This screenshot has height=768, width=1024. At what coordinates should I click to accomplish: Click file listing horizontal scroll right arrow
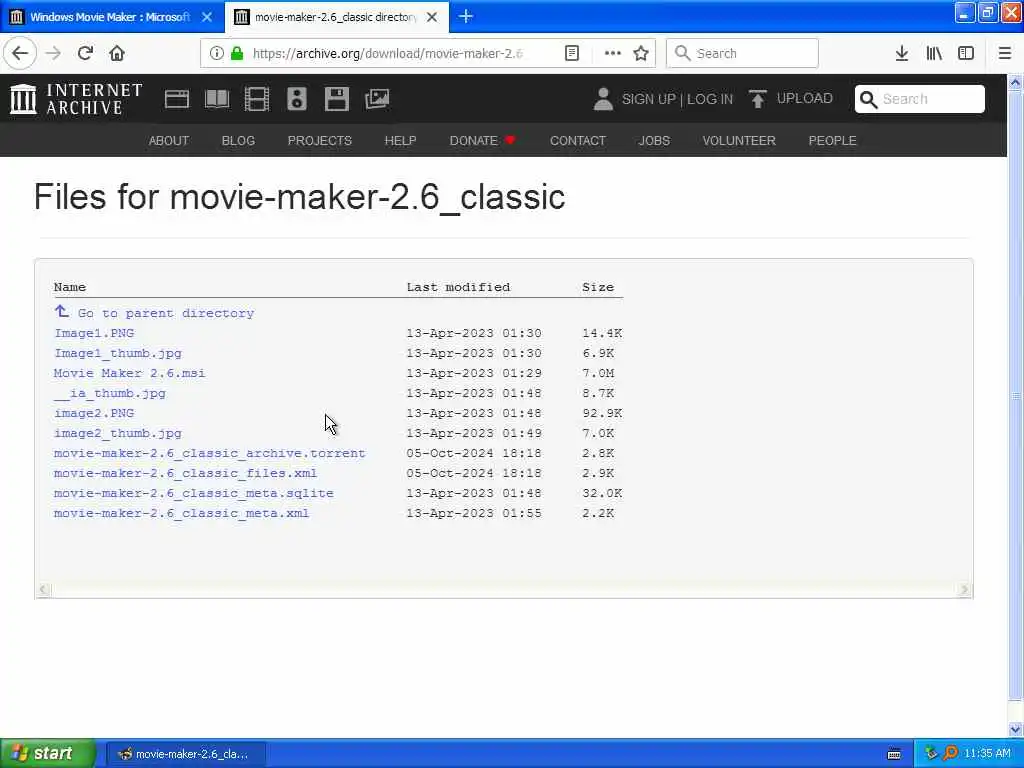coord(964,590)
